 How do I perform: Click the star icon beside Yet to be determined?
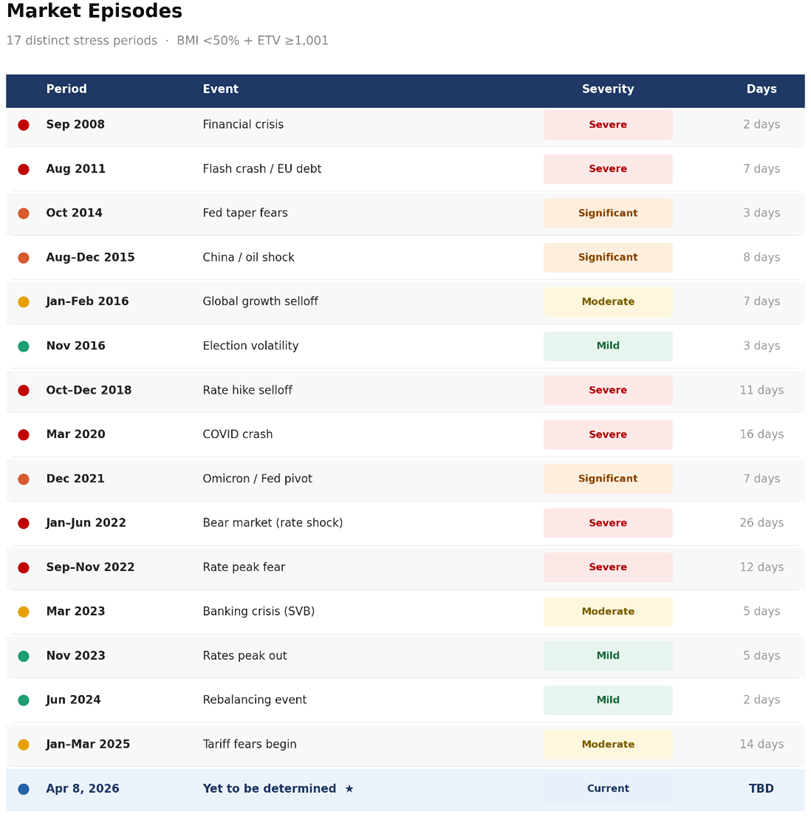coord(349,788)
